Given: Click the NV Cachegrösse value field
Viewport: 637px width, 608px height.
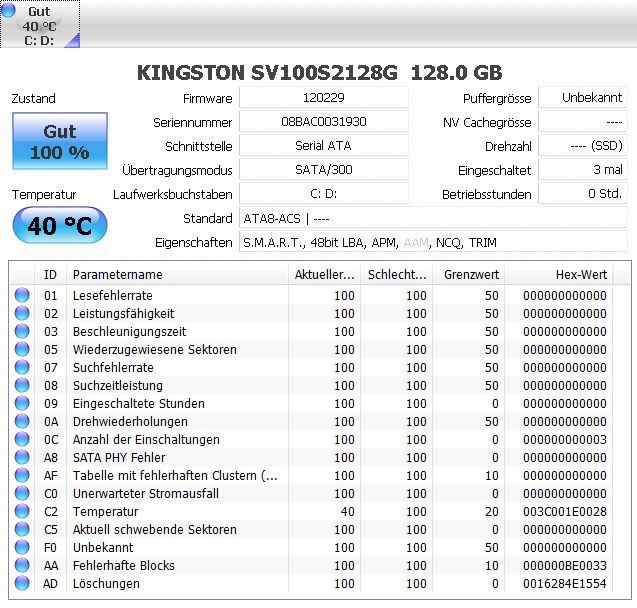Looking at the screenshot, I should point(583,121).
